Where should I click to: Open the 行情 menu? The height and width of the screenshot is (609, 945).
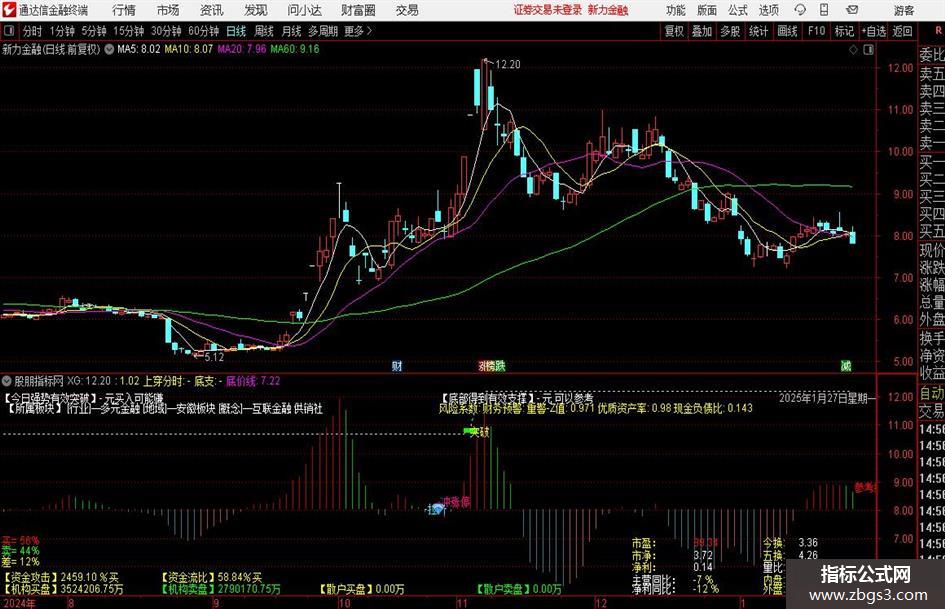tap(124, 10)
